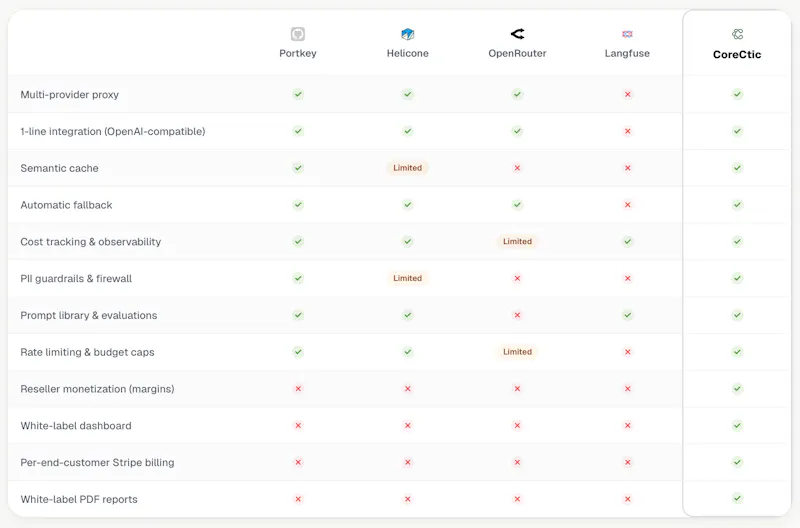Click the OpenRouter logo icon
Viewport: 800px width, 528px height.
tap(517, 34)
